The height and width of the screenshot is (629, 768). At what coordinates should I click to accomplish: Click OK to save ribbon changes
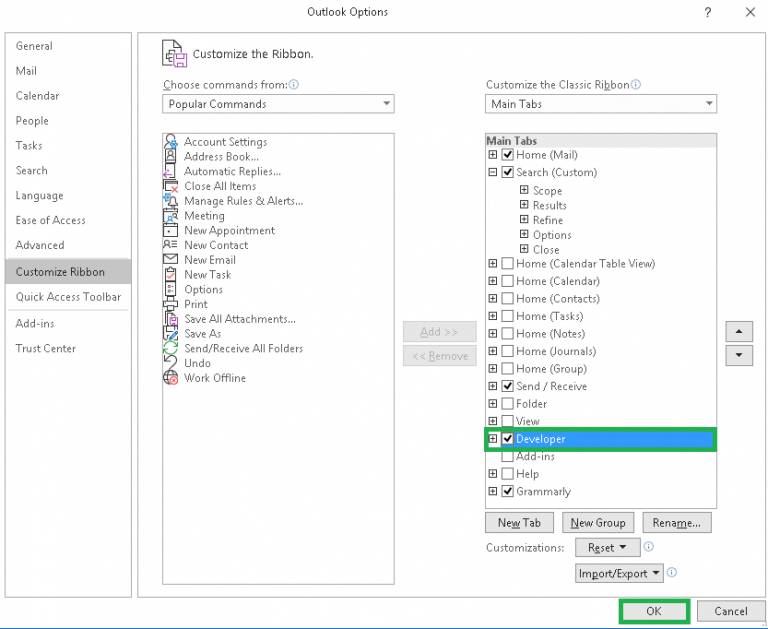[x=654, y=611]
